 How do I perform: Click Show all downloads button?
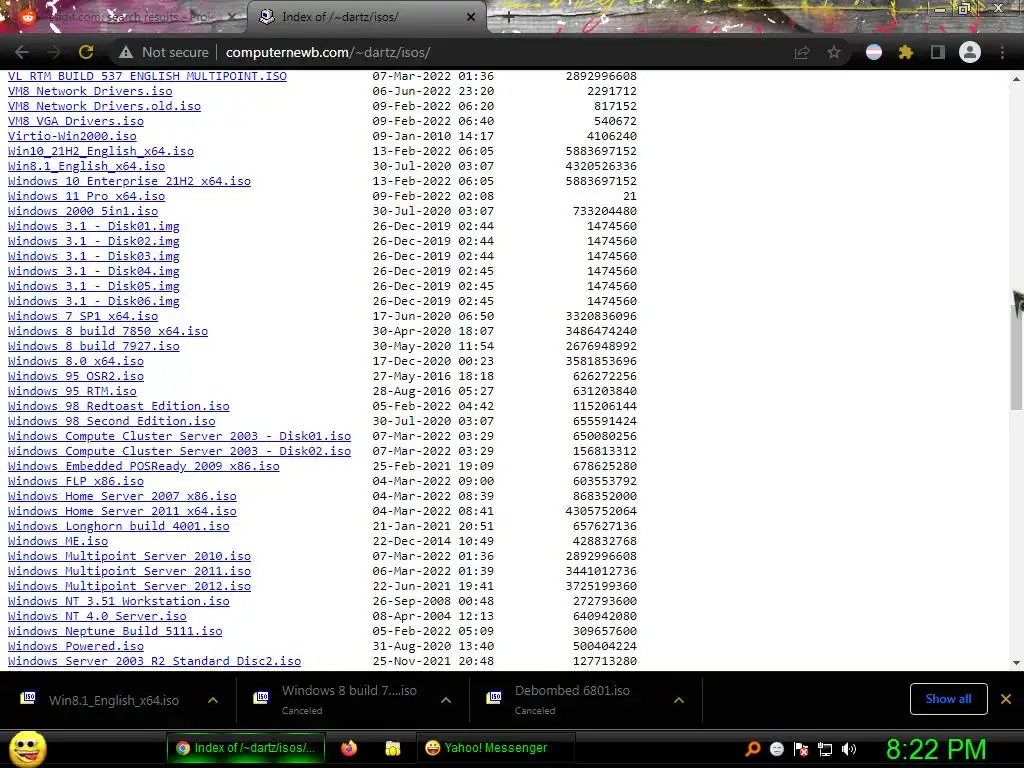[x=948, y=699]
